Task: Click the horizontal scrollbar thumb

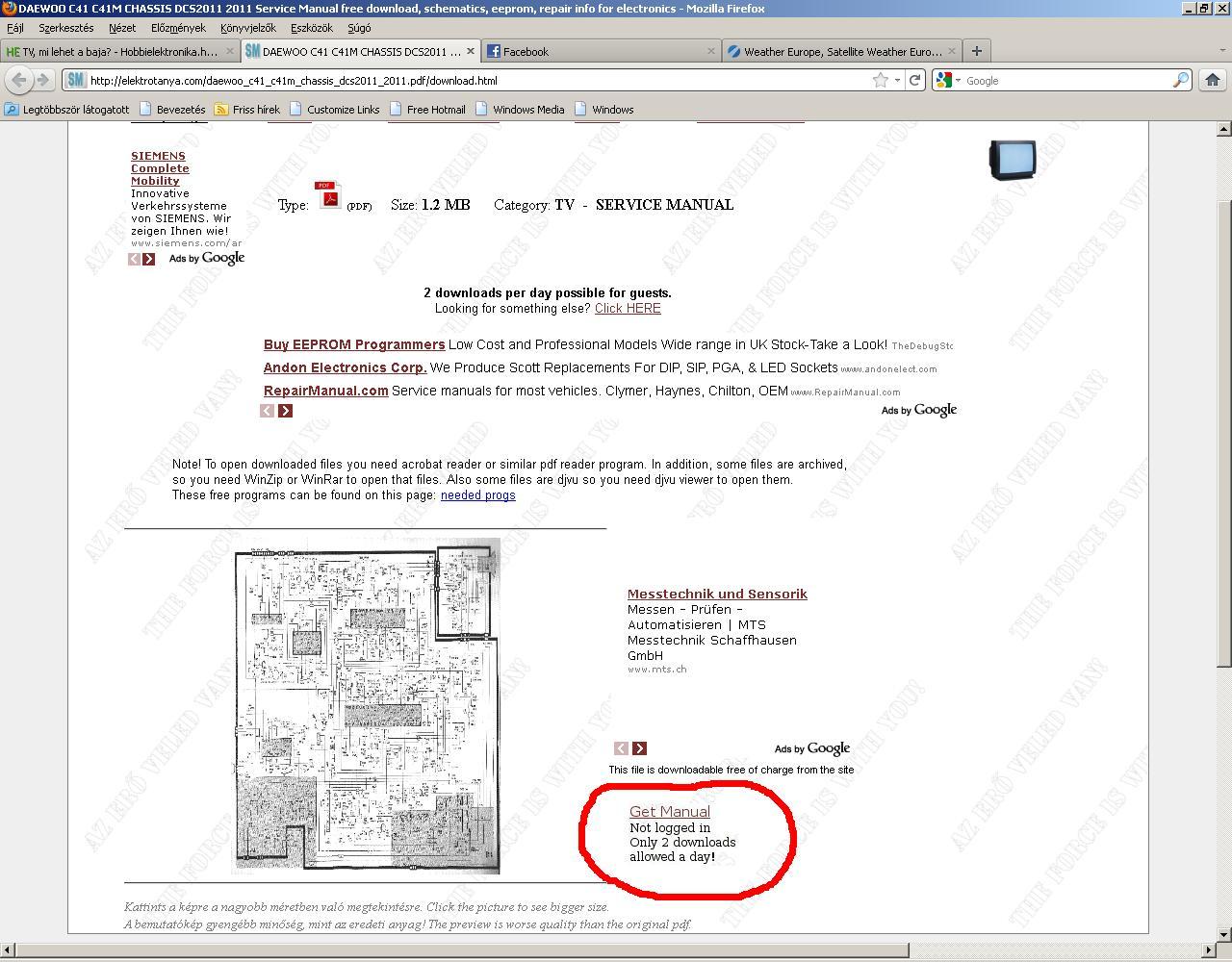Action: coord(462,950)
